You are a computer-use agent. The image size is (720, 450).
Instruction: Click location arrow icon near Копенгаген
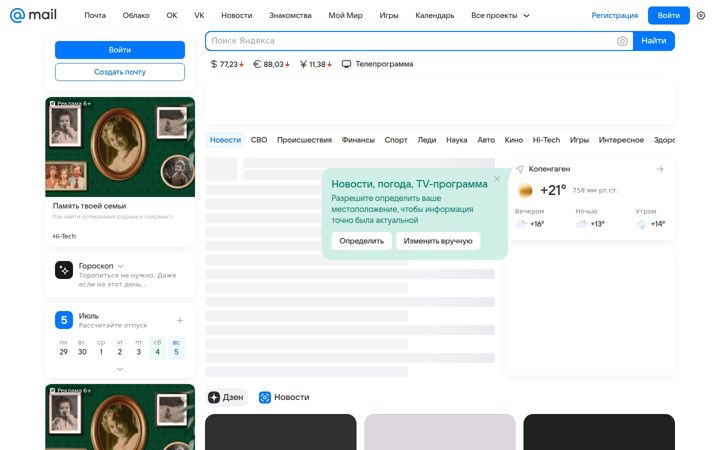520,169
